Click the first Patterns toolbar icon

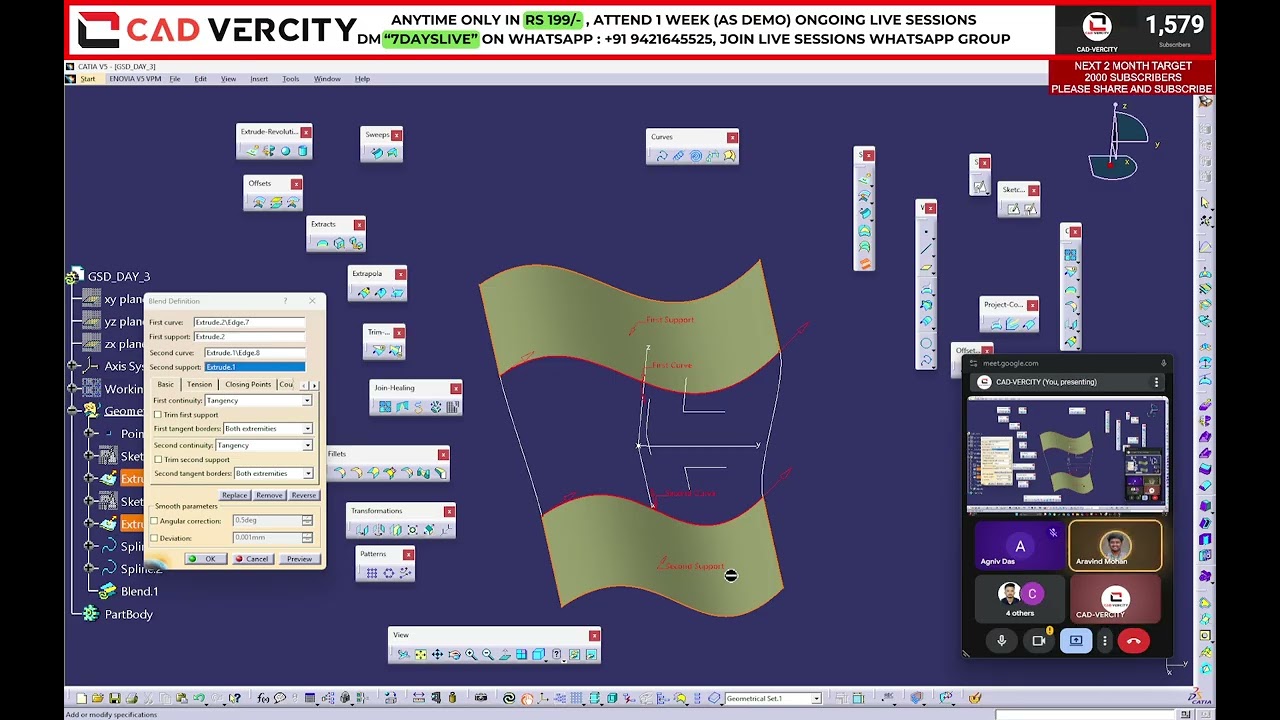(372, 573)
